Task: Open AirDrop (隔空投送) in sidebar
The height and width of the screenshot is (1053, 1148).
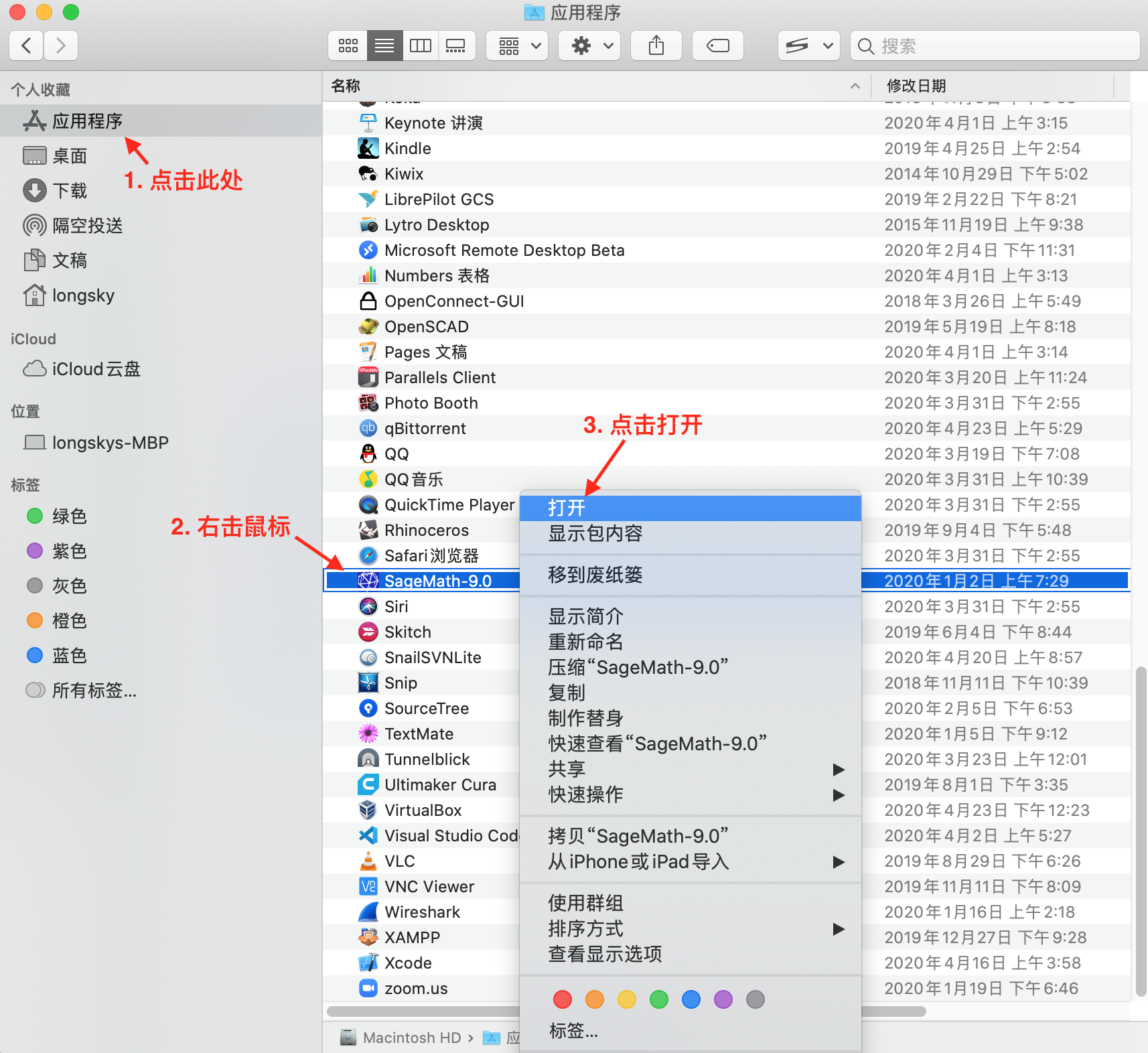Action: (161, 226)
